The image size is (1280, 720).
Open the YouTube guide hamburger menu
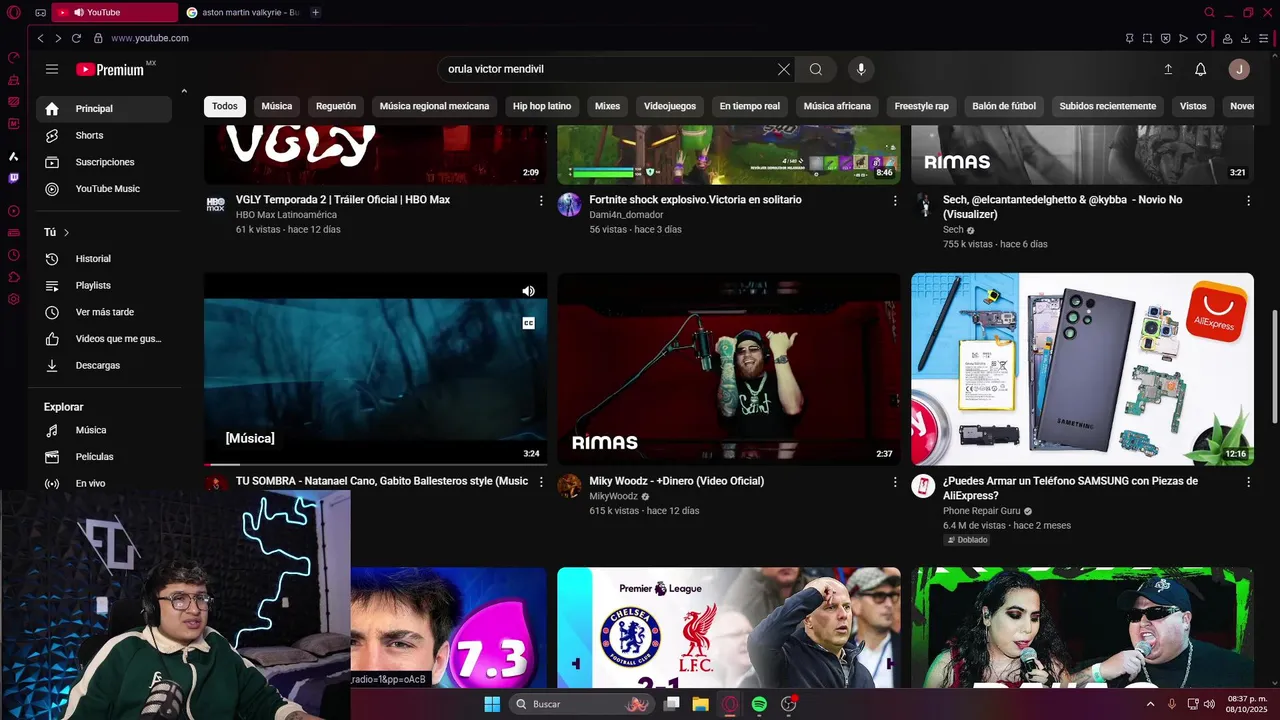(52, 69)
